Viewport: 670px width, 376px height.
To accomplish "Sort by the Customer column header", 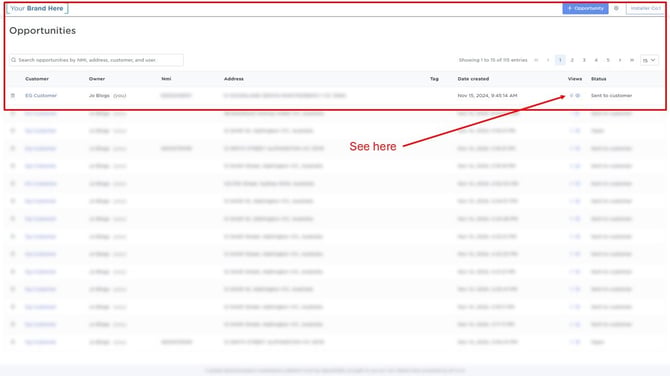I will [37, 79].
